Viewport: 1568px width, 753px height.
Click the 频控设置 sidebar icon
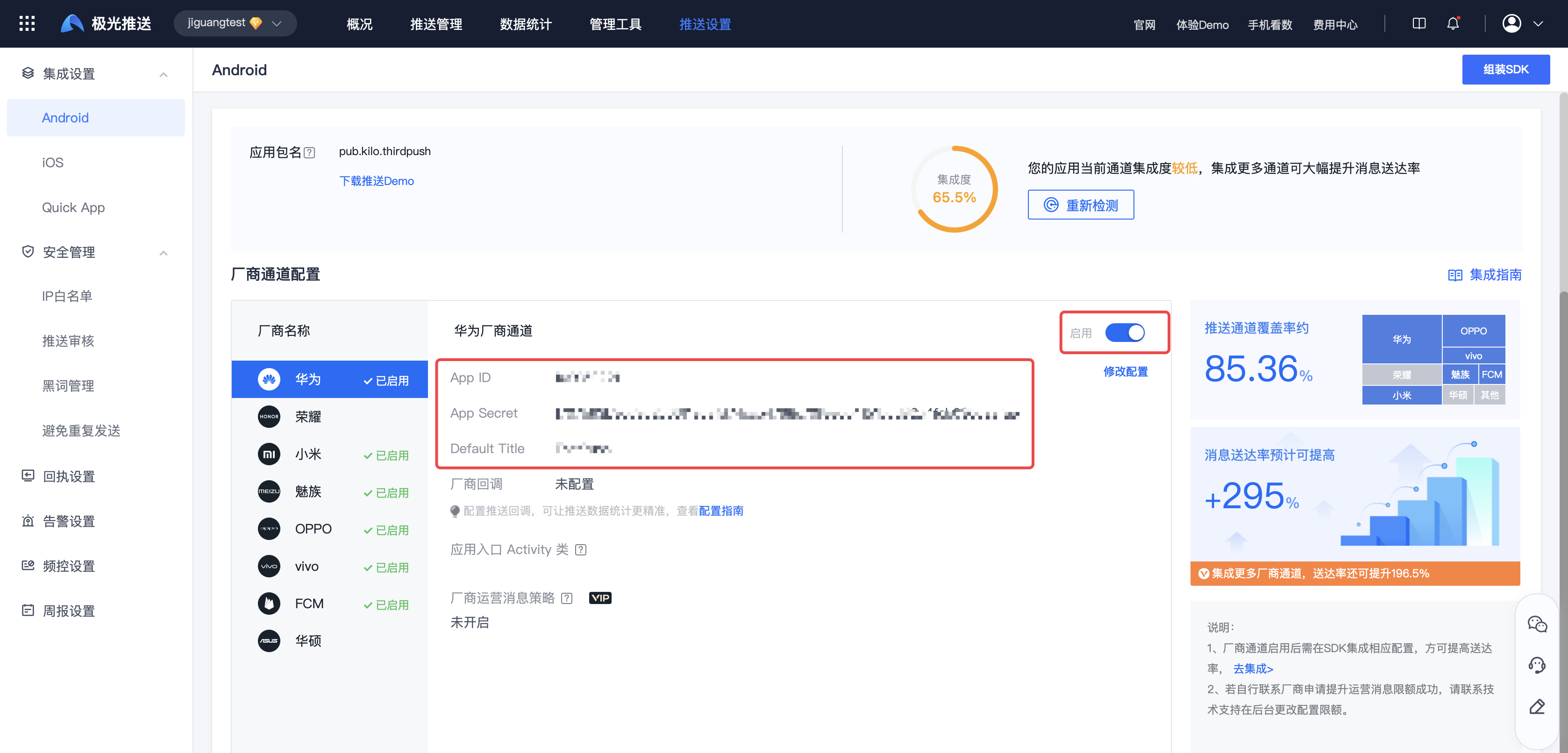(x=28, y=565)
